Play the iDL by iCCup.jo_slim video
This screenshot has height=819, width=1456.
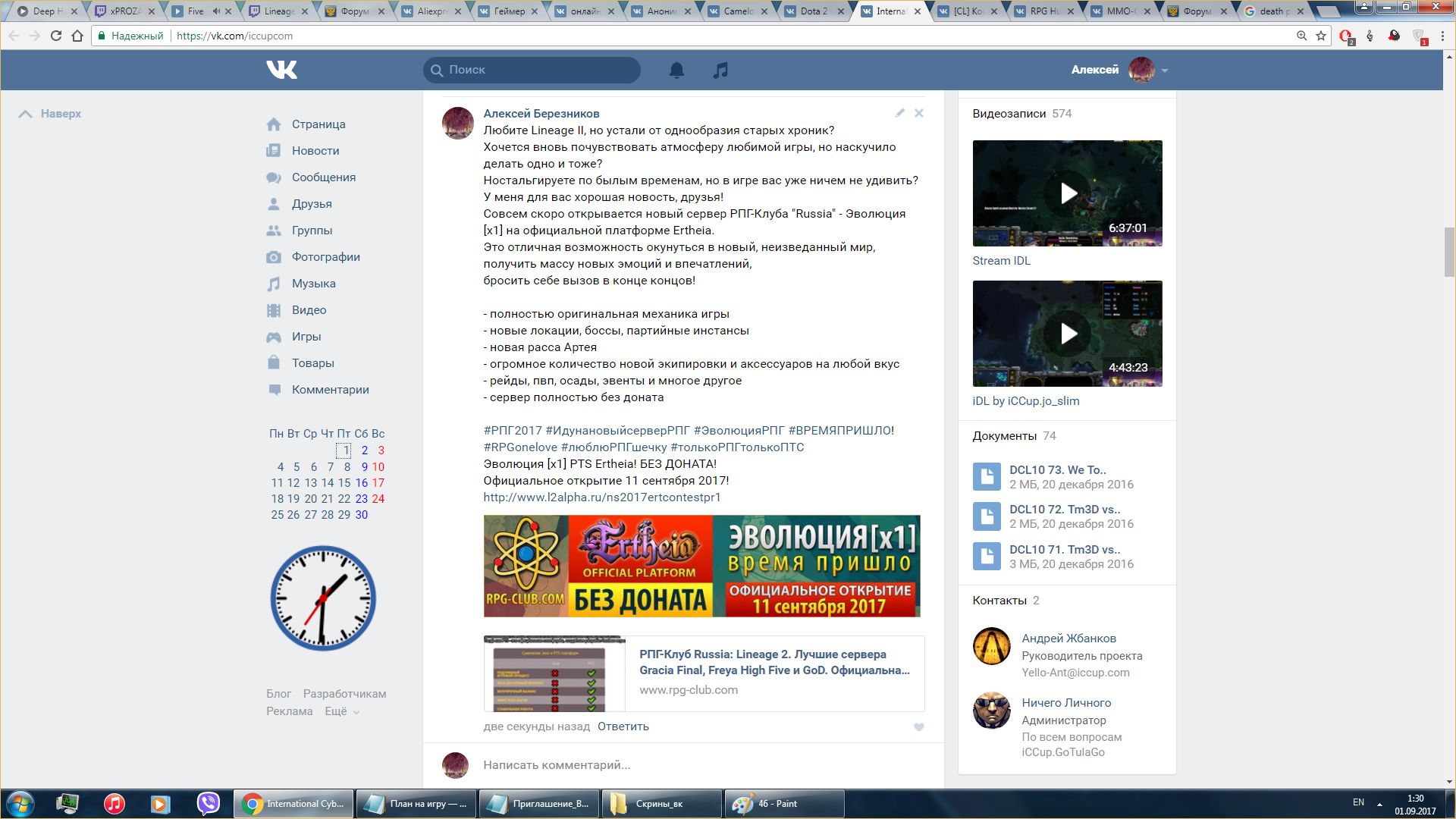1067,334
